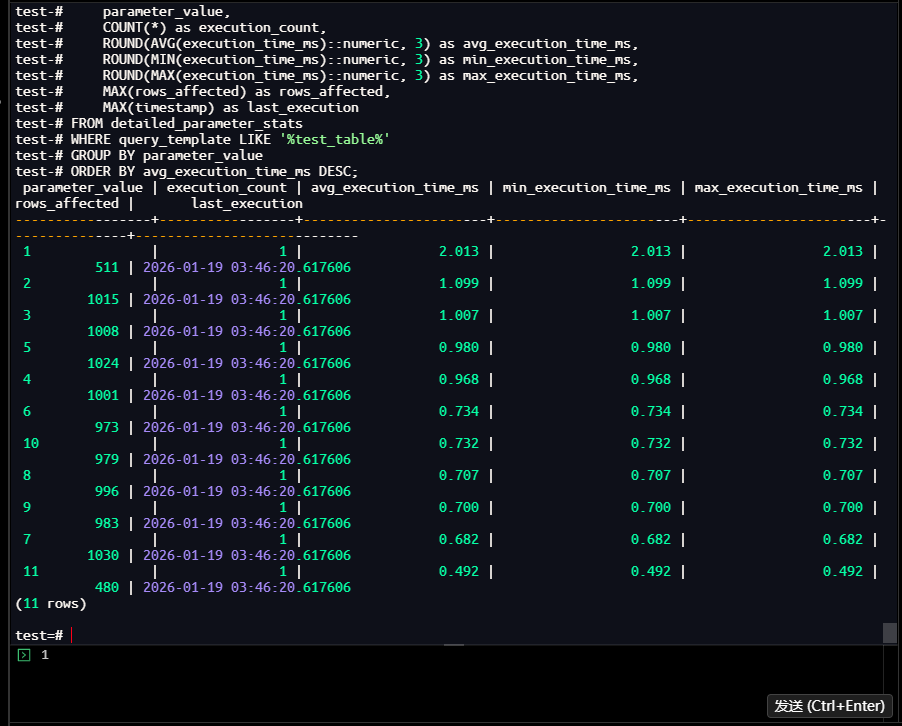Click the 'MAX(rows_affected) as rows_affected' line

pyautogui.click(x=246, y=91)
